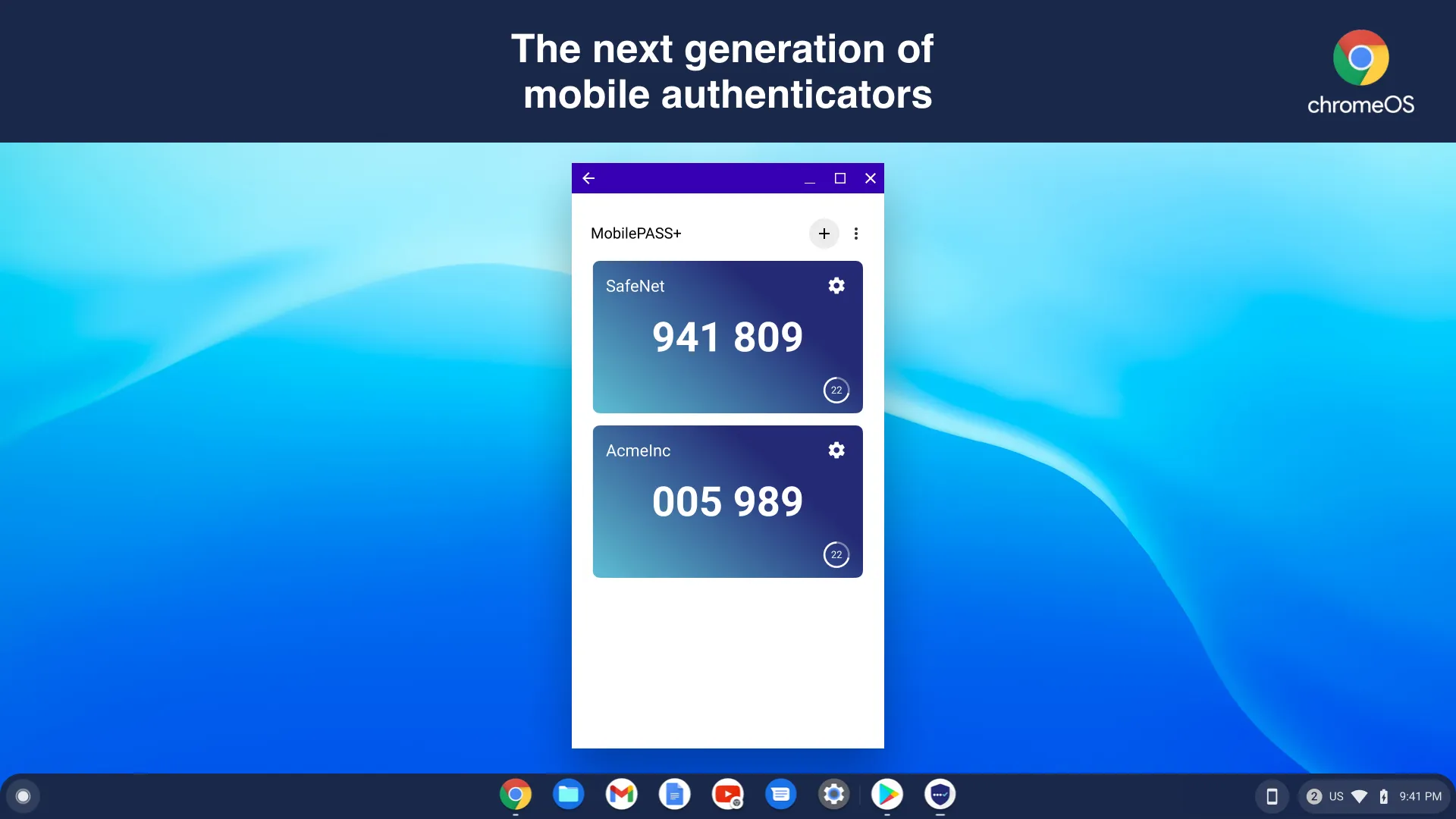
Task: Open settings for AcmeInc account
Action: [x=836, y=450]
